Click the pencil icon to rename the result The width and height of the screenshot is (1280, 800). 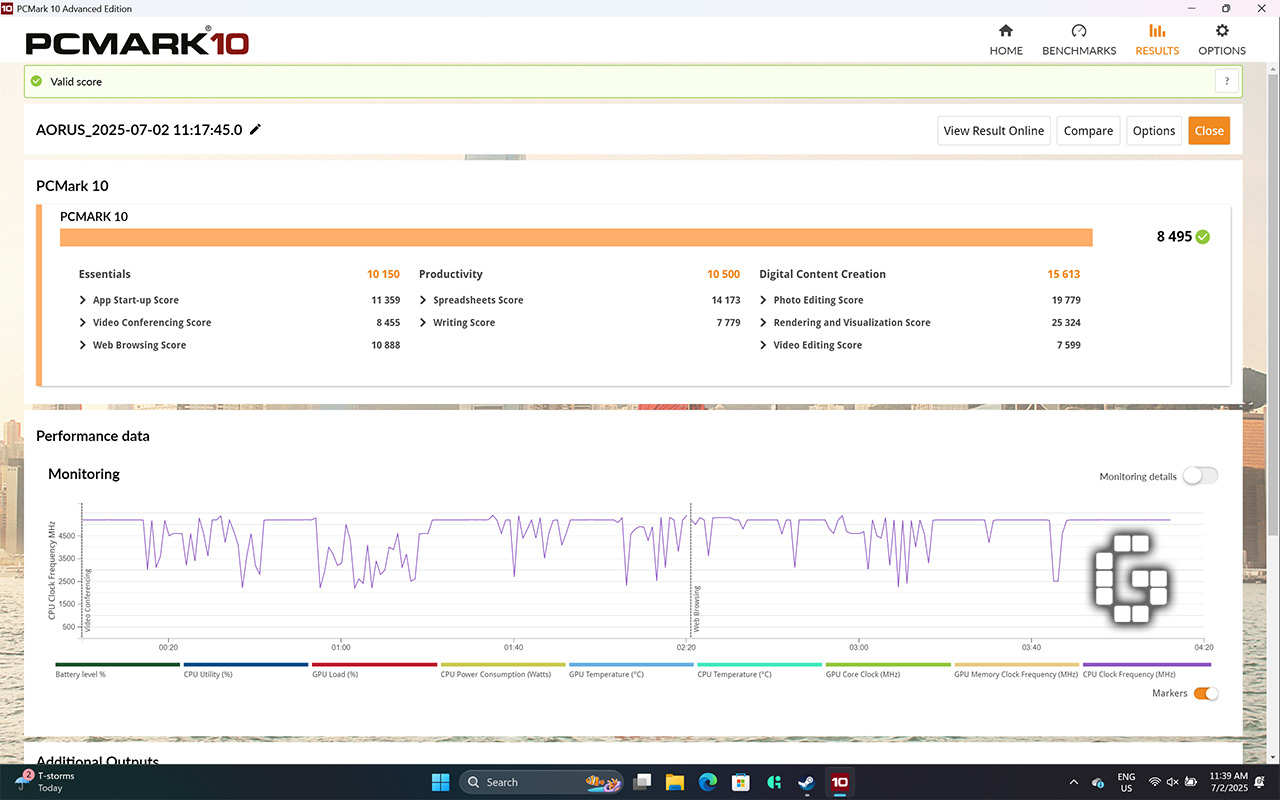(x=256, y=129)
